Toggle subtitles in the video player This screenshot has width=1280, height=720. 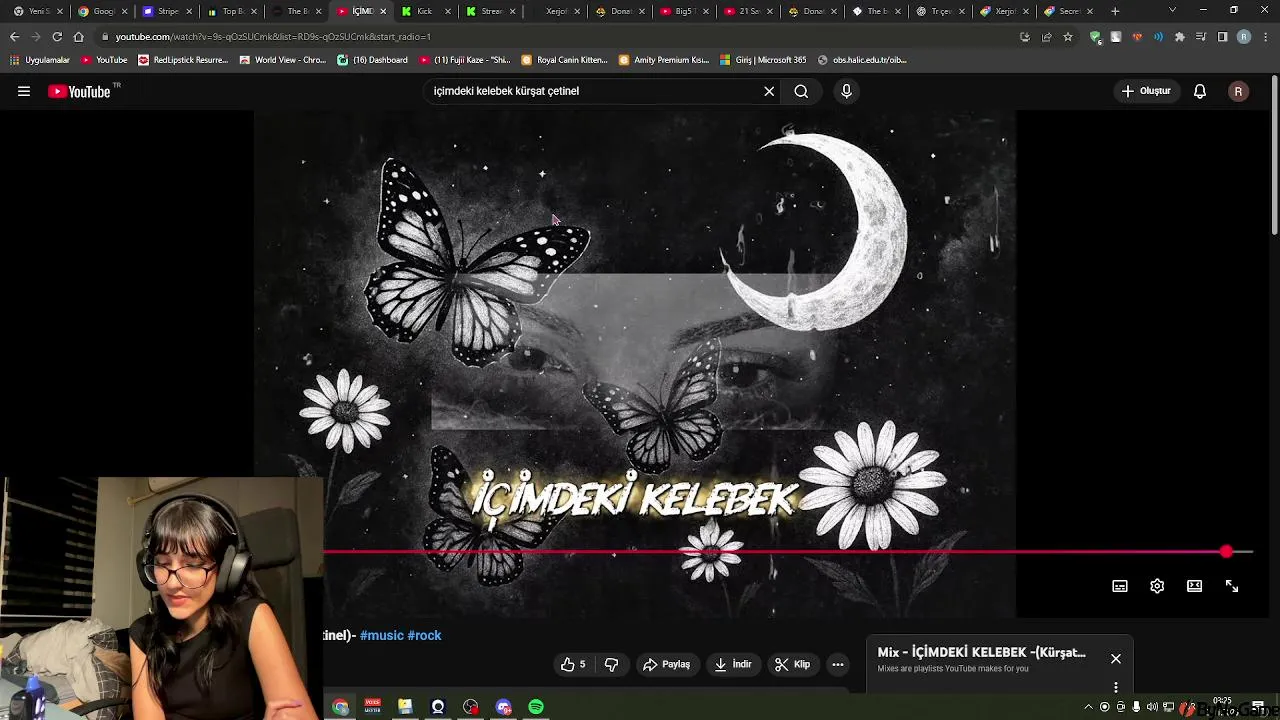pos(1120,586)
